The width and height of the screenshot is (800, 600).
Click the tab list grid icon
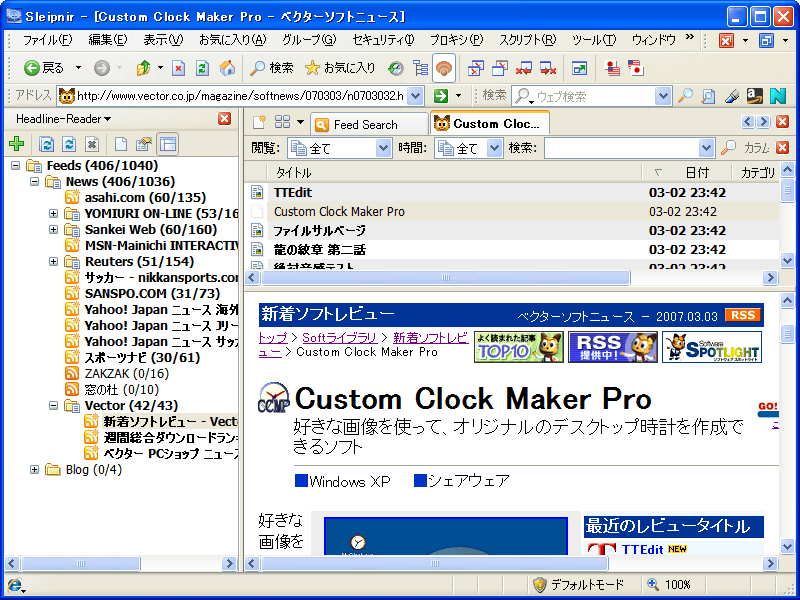pos(282,122)
